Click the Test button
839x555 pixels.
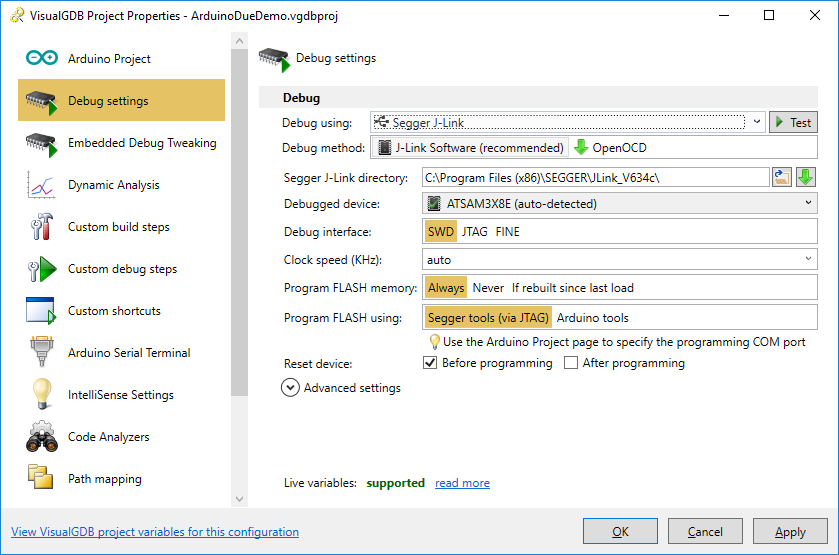(794, 123)
